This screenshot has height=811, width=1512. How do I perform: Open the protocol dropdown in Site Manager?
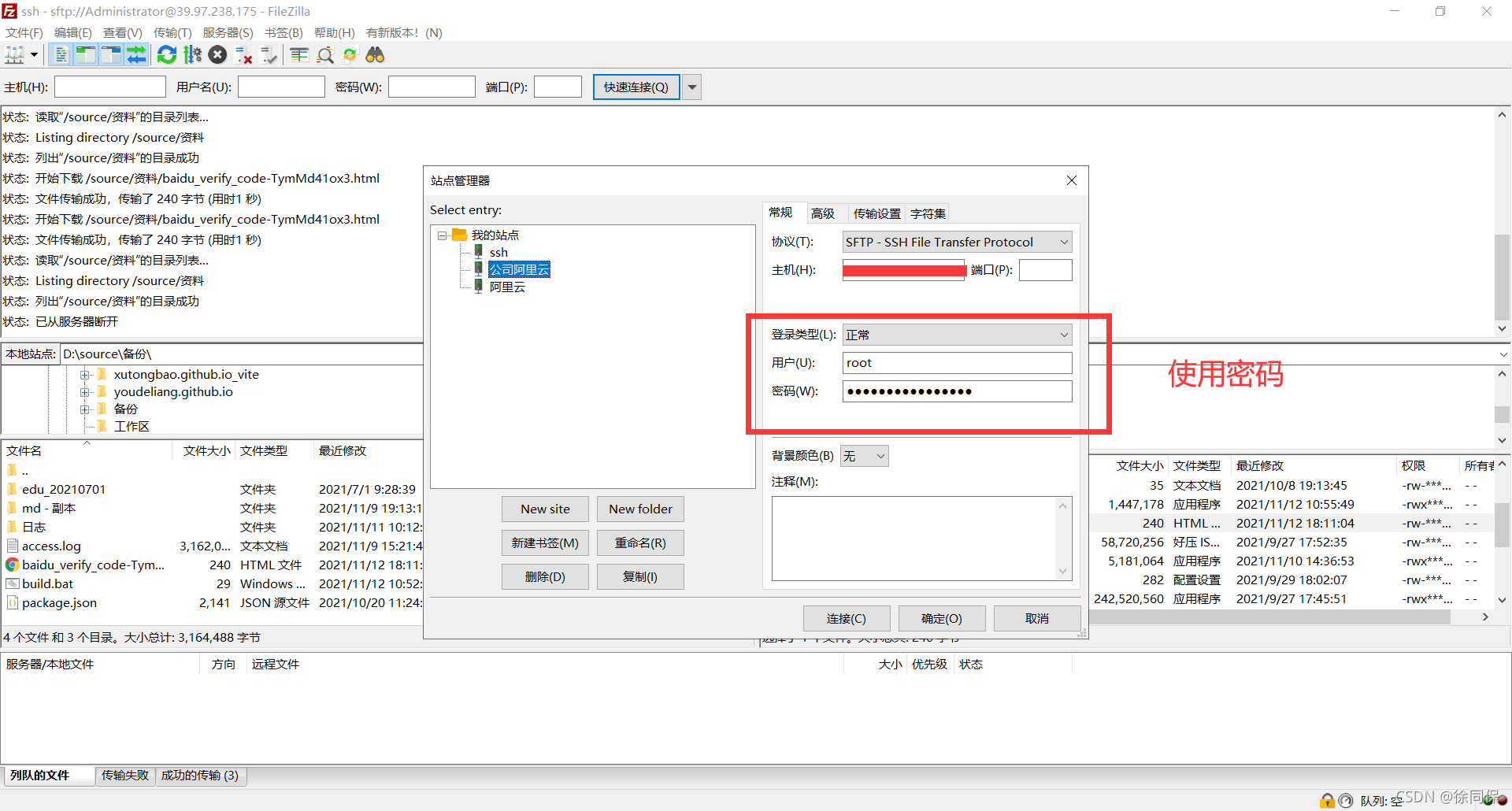coord(1063,242)
